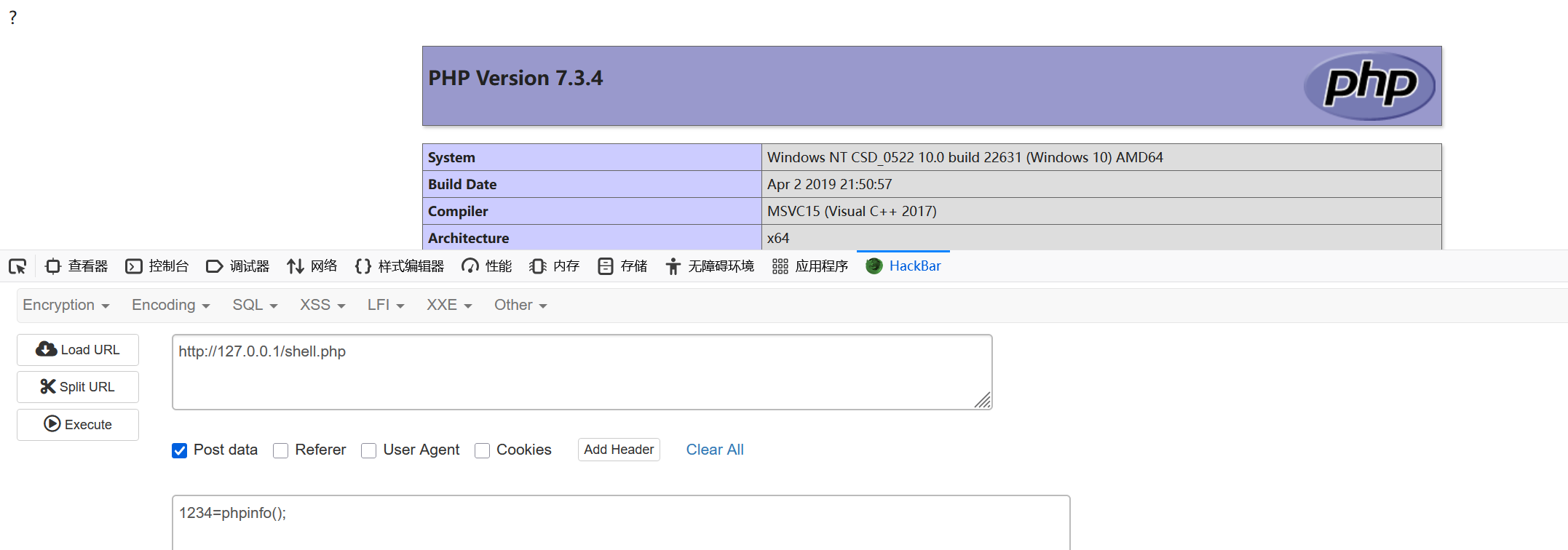Tick the Cookies checkbox

click(x=482, y=450)
